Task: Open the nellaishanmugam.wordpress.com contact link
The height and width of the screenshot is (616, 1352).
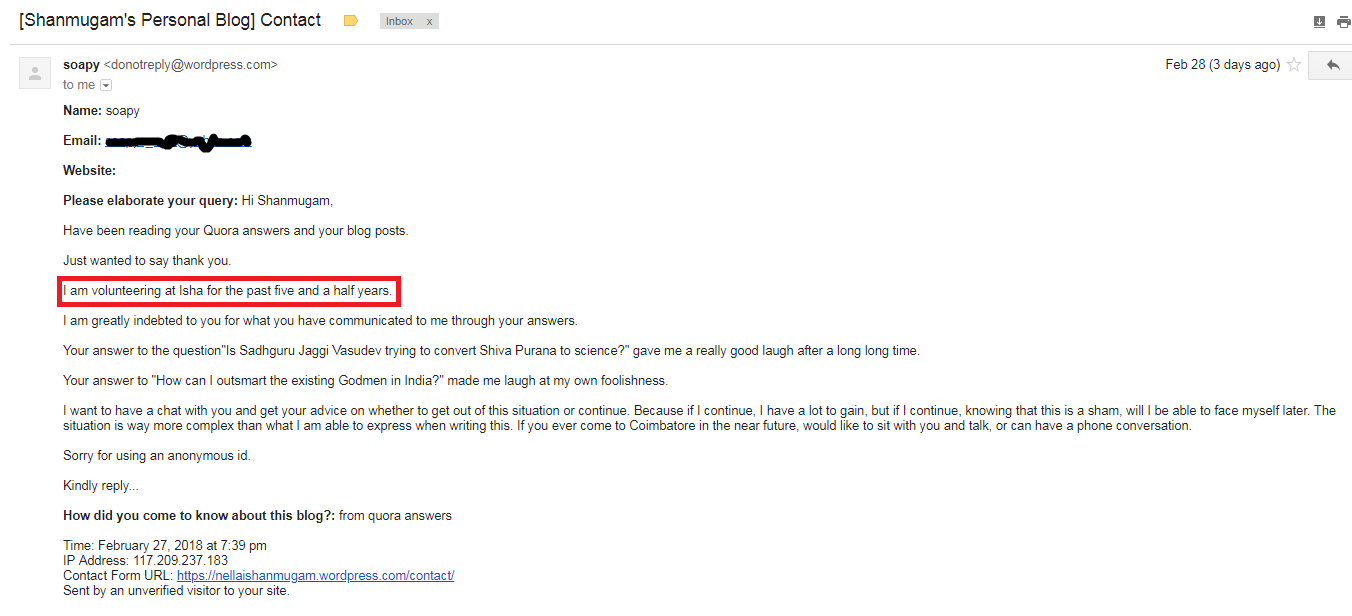Action: click(316, 576)
